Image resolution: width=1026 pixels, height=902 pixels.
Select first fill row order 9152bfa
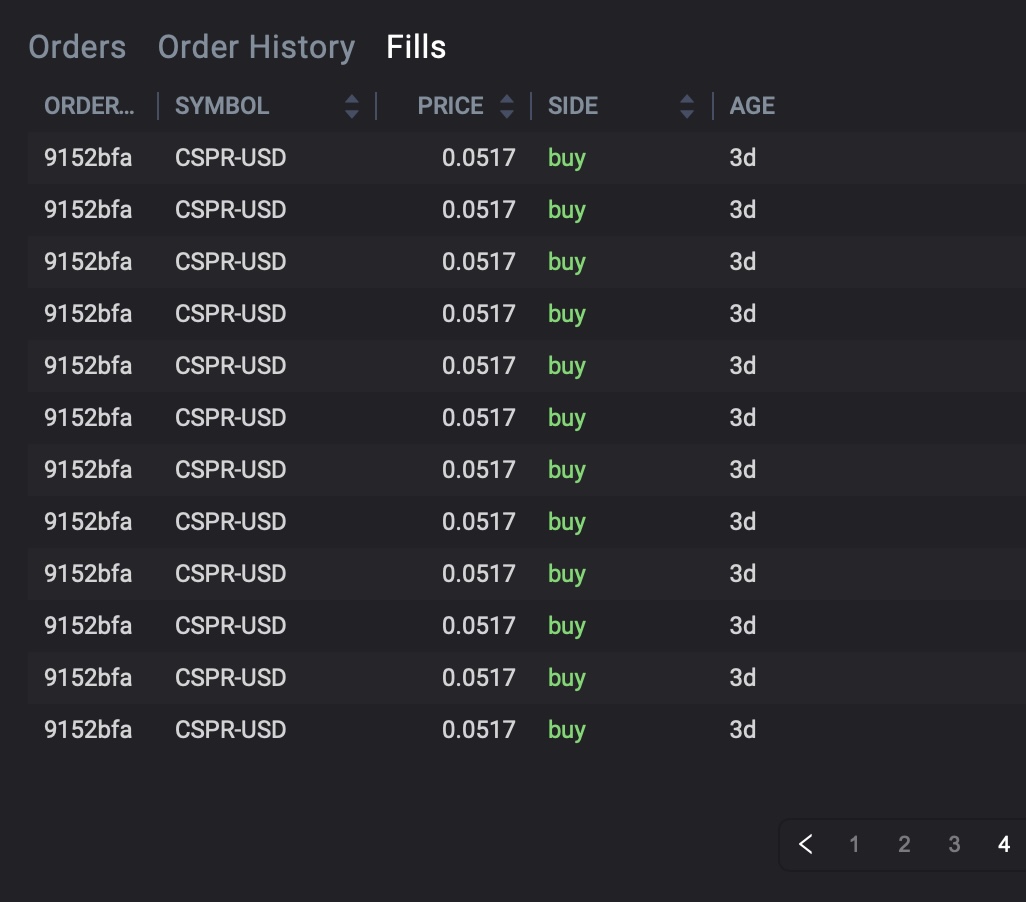[88, 158]
